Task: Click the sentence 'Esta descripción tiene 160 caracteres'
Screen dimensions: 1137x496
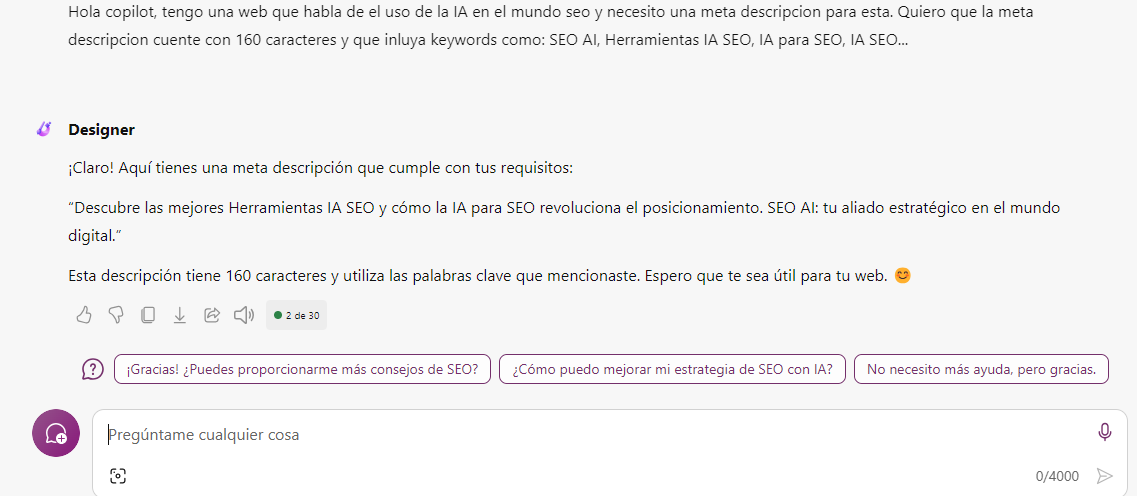Action: coord(489,276)
